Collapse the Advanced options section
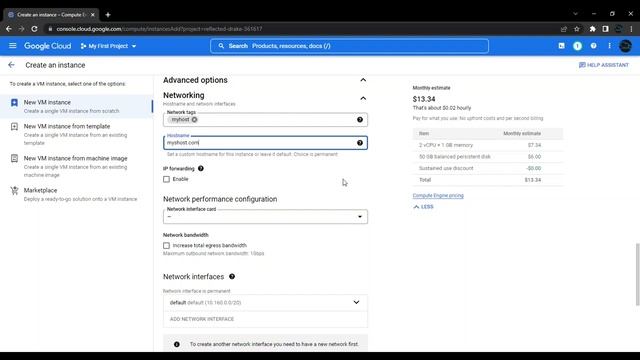The height and width of the screenshot is (360, 640). [x=363, y=80]
